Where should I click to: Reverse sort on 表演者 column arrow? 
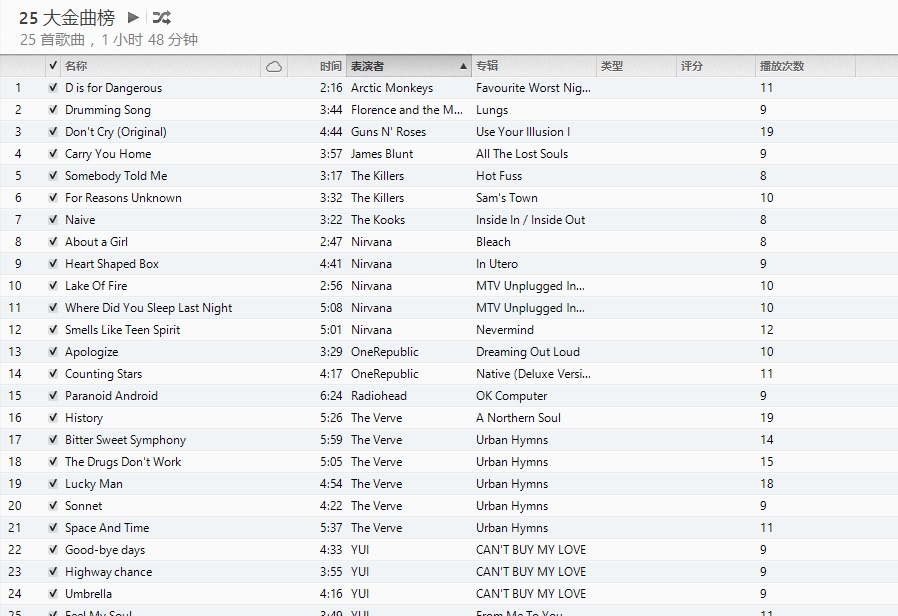point(463,66)
